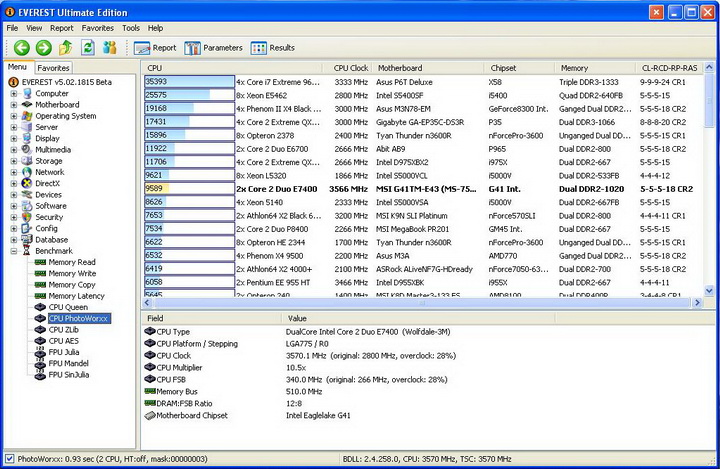Open the Memory Write benchmark
Viewport: 720px width, 469px height.
point(72,273)
